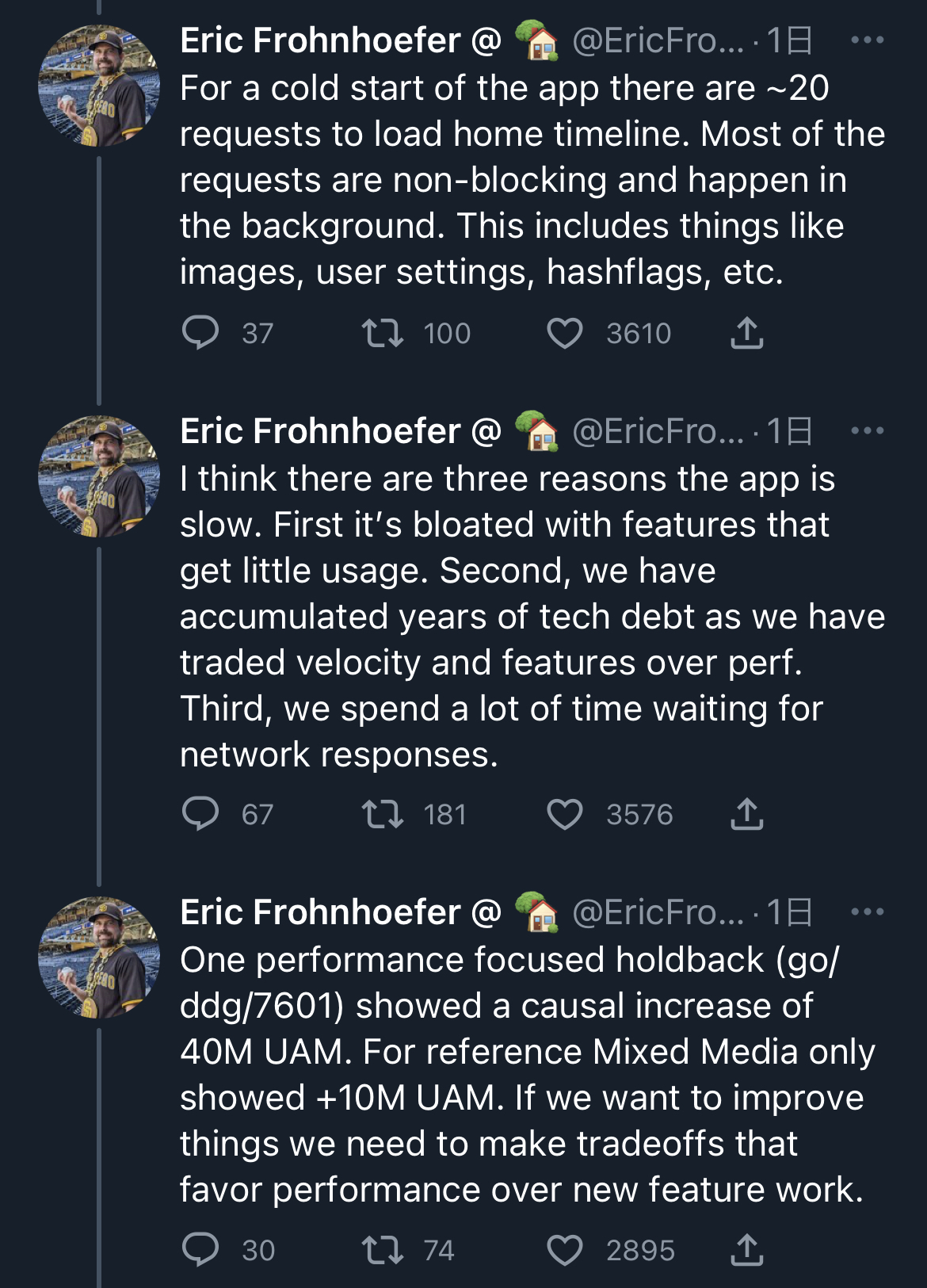Open @EricFro handle on the third tweet
This screenshot has width=927, height=1288.
(658, 912)
